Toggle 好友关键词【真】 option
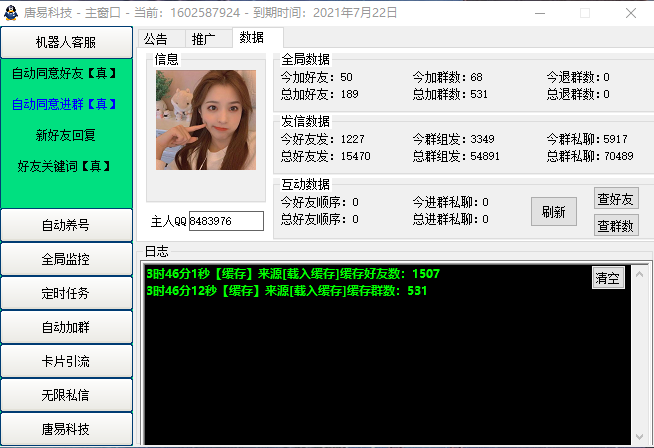The height and width of the screenshot is (448, 654). pyautogui.click(x=64, y=166)
